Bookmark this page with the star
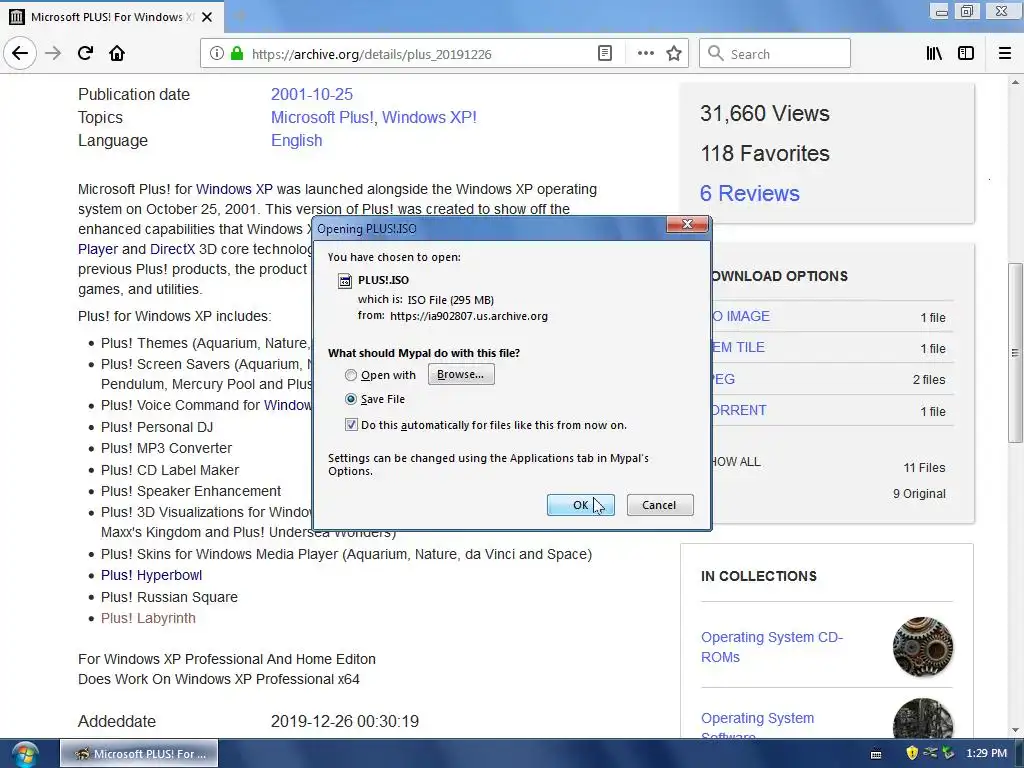This screenshot has width=1024, height=768. 674,54
